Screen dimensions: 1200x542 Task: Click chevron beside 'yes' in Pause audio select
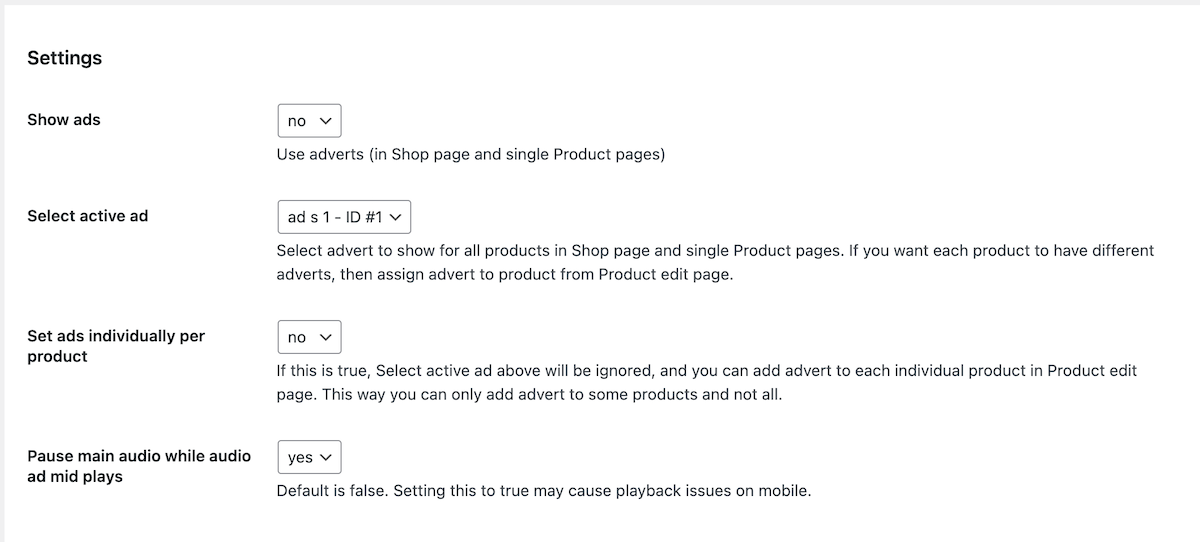point(326,457)
